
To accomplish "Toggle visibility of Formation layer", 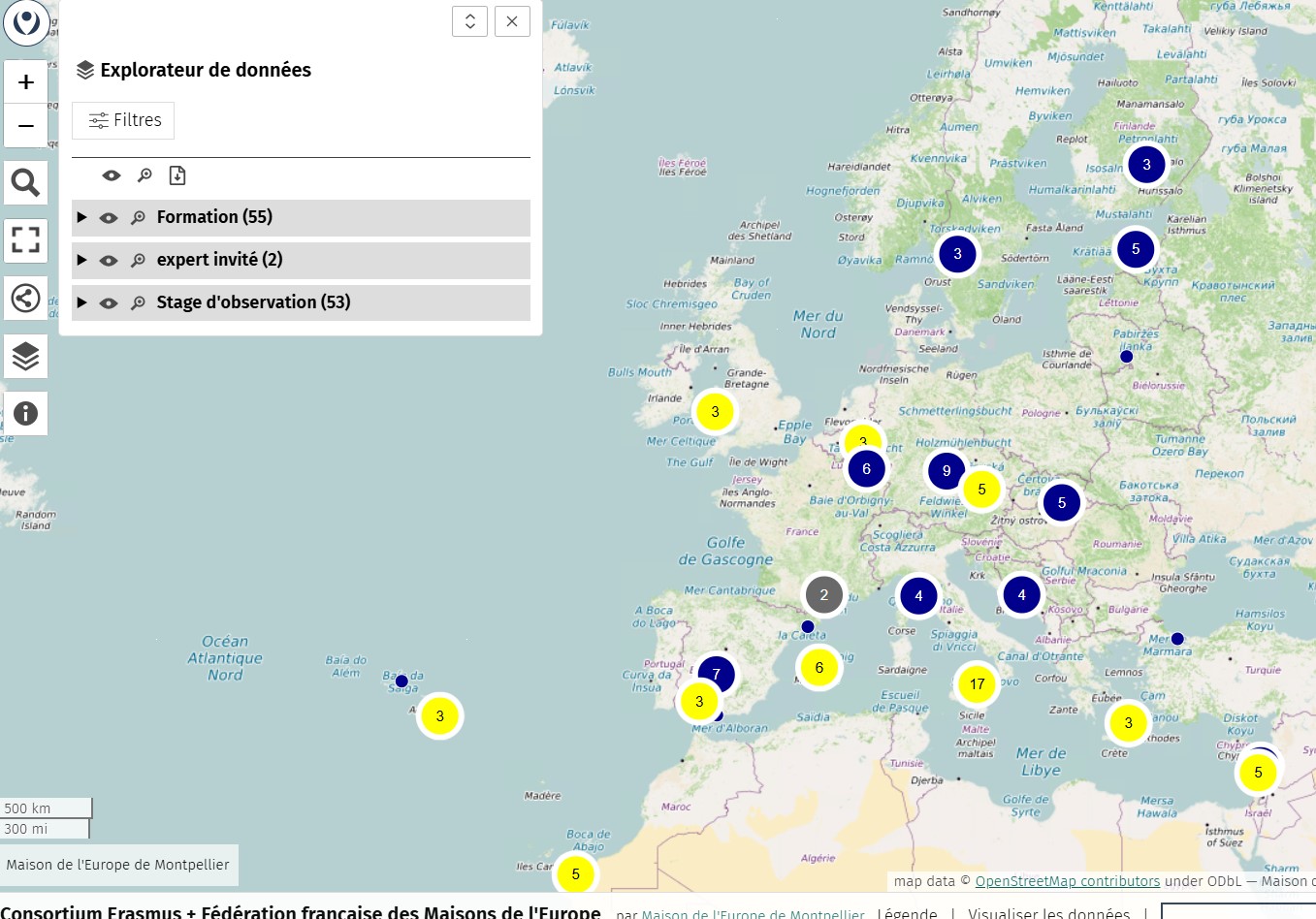I will (109, 218).
